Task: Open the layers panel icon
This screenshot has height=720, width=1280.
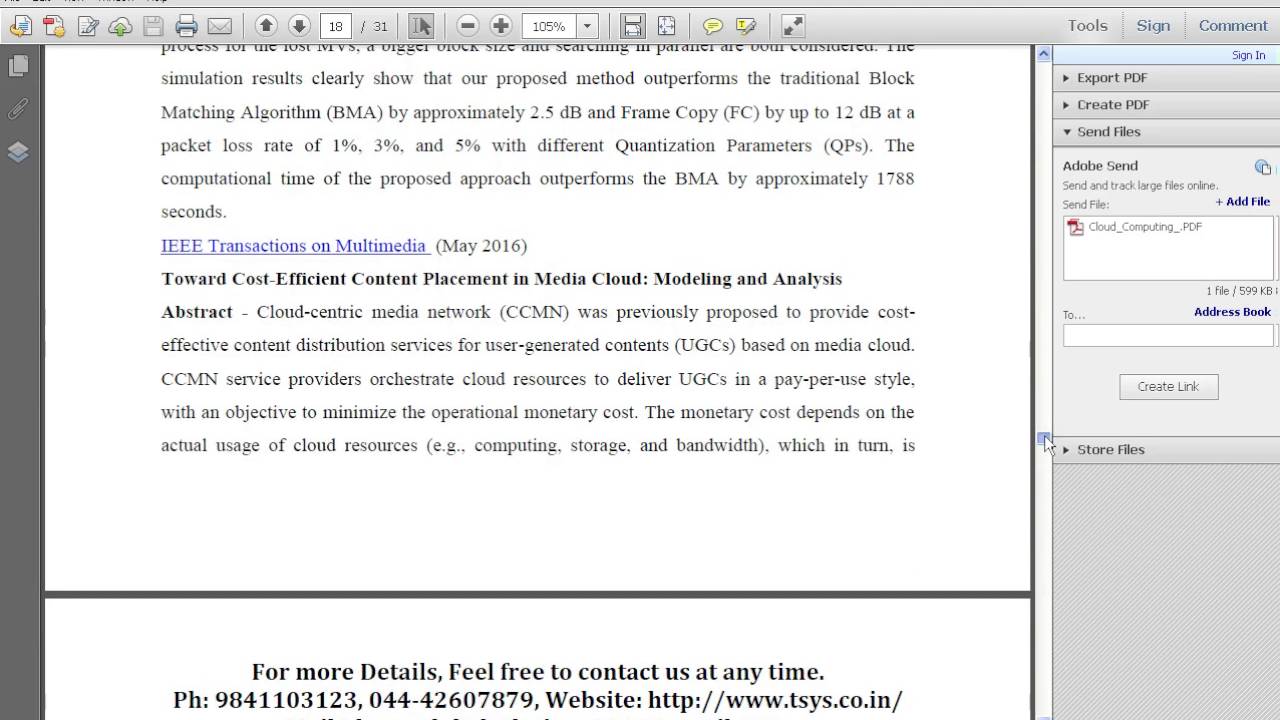Action: point(18,152)
